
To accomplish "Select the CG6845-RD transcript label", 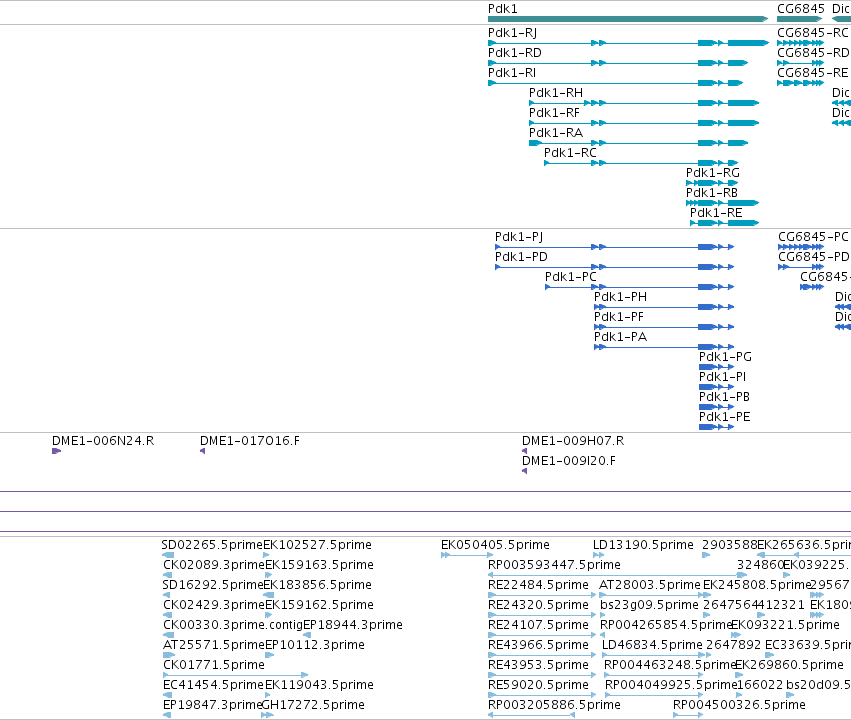I will point(813,53).
